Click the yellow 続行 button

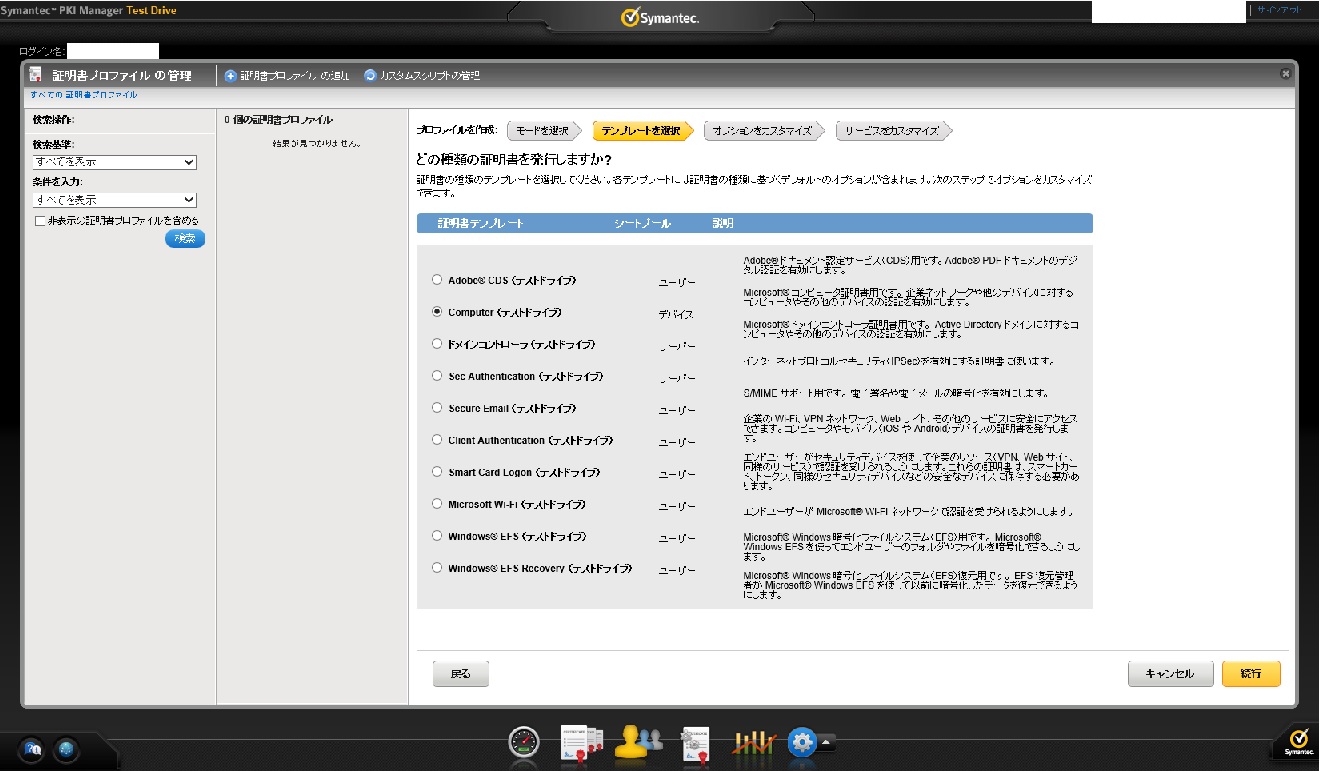tap(1250, 674)
